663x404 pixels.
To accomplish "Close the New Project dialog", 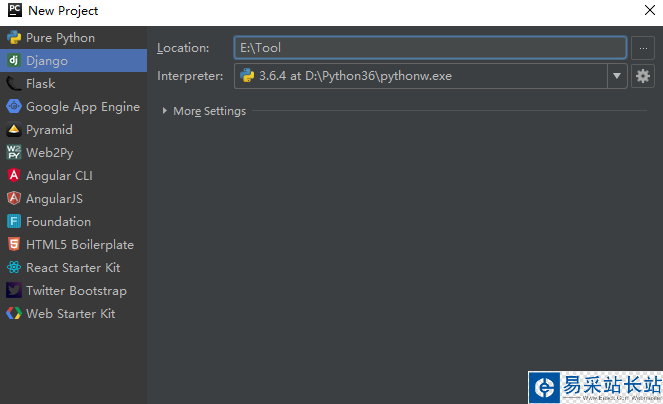I will (649, 10).
